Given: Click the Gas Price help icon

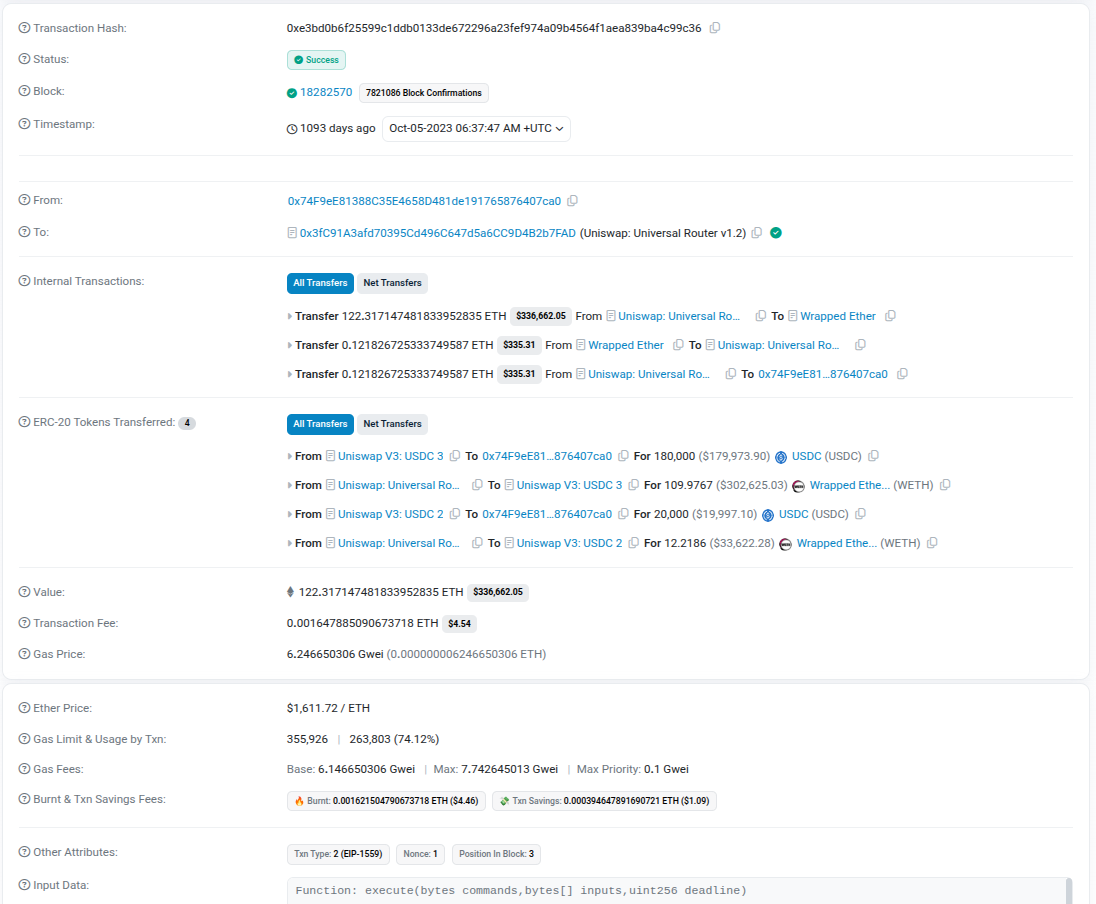Looking at the screenshot, I should 24,654.
